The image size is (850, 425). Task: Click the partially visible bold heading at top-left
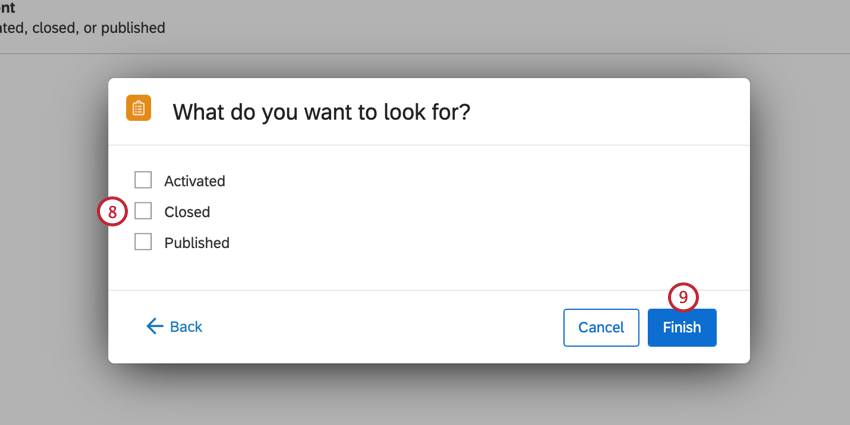tap(8, 7)
